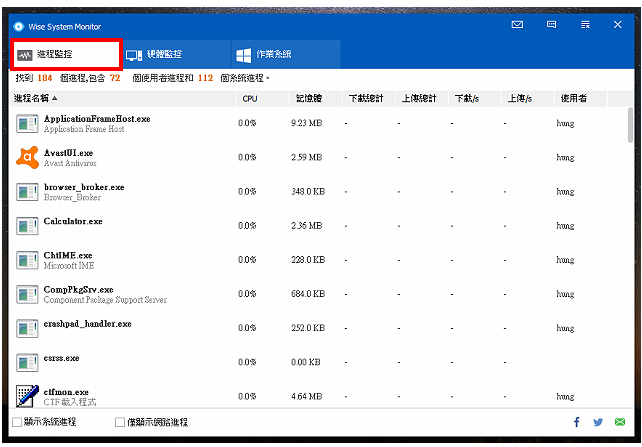Select the CompPkgSrv.exe process name

click(x=79, y=289)
